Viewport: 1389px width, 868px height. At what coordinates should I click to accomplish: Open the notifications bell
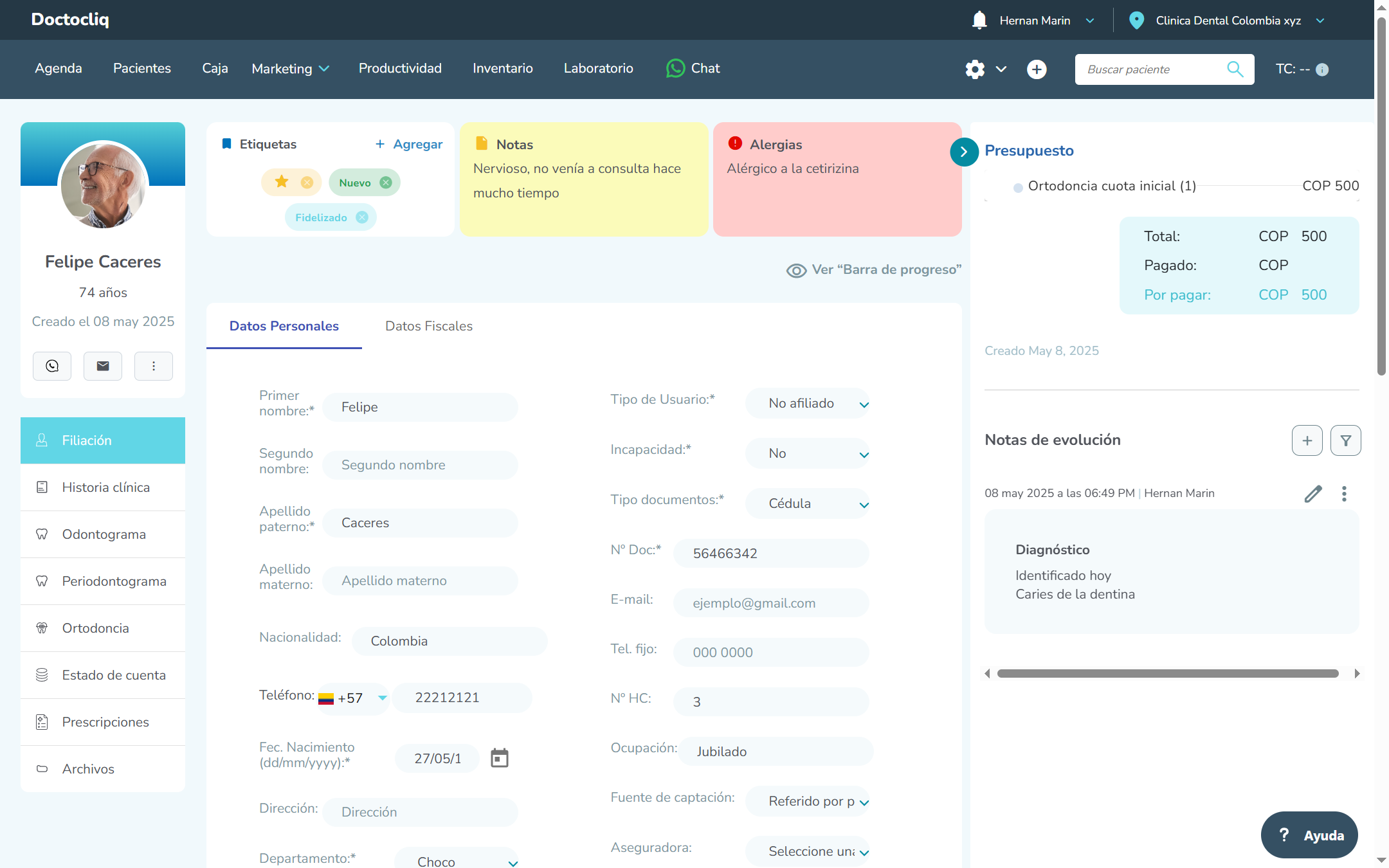tap(979, 20)
